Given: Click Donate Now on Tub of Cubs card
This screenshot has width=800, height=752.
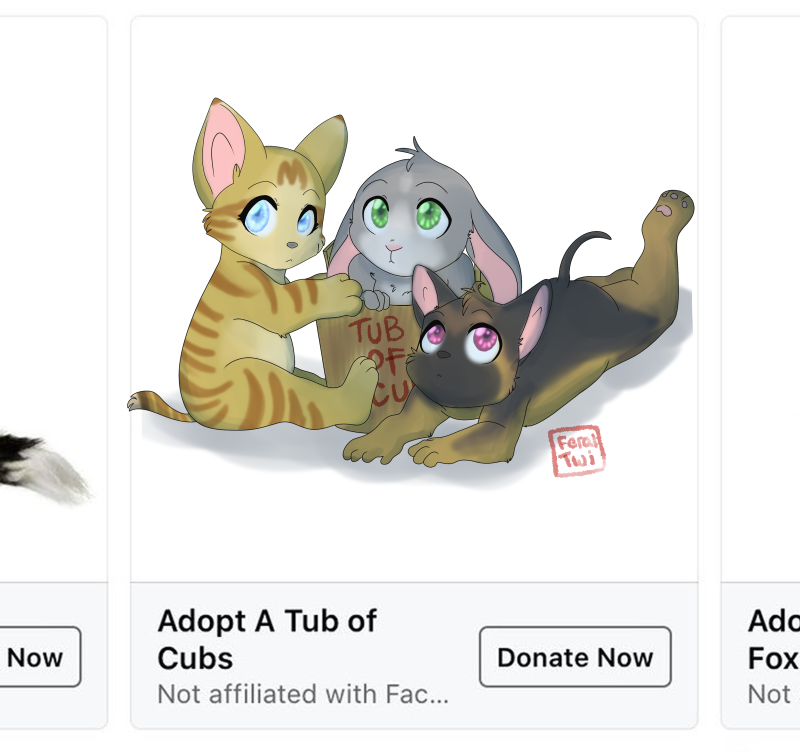Looking at the screenshot, I should pyautogui.click(x=575, y=657).
